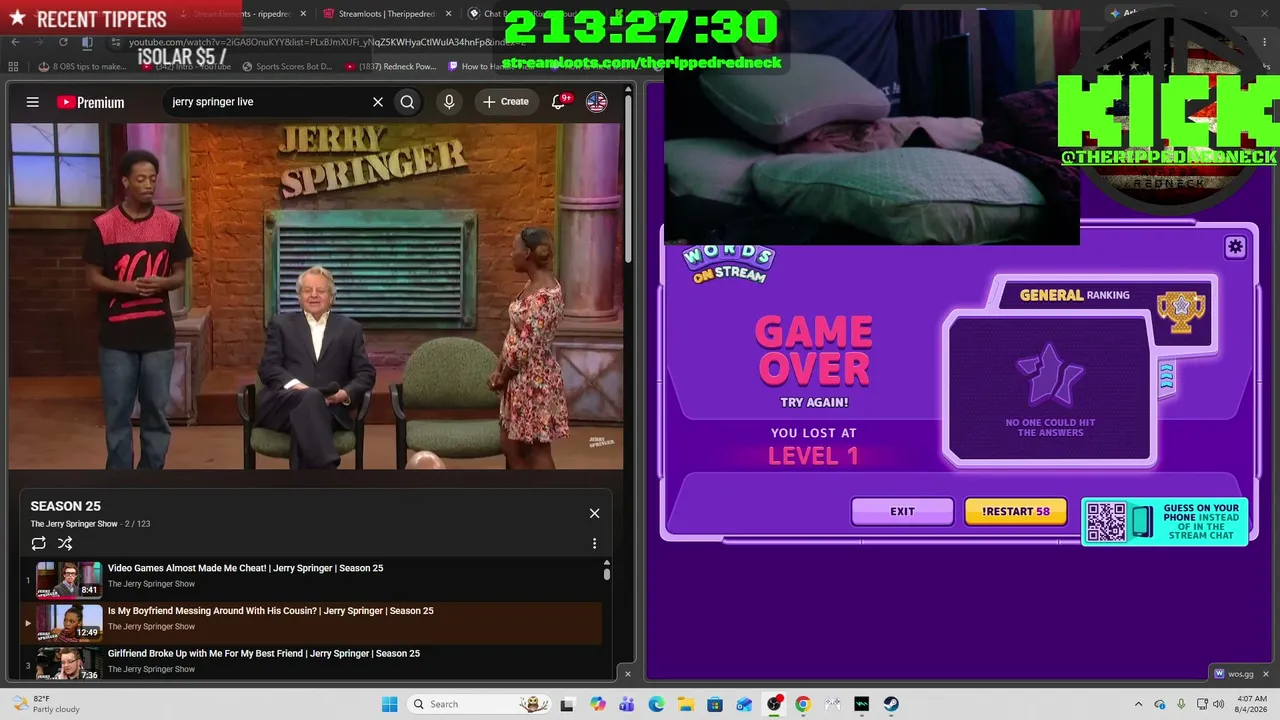Open Microsoft Store from the taskbar
Image resolution: width=1280 pixels, height=720 pixels.
[x=715, y=704]
